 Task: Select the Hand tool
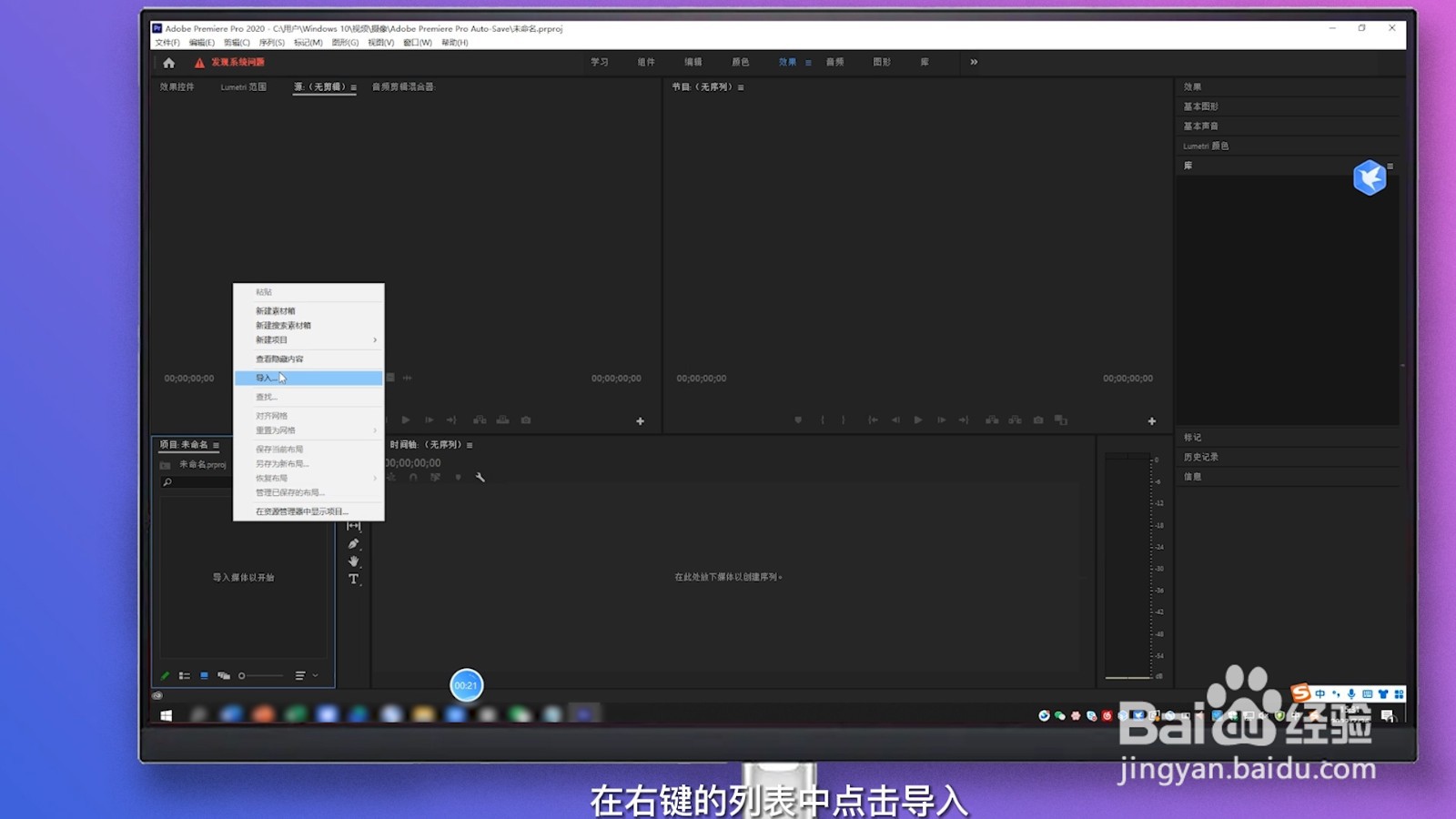[x=353, y=561]
